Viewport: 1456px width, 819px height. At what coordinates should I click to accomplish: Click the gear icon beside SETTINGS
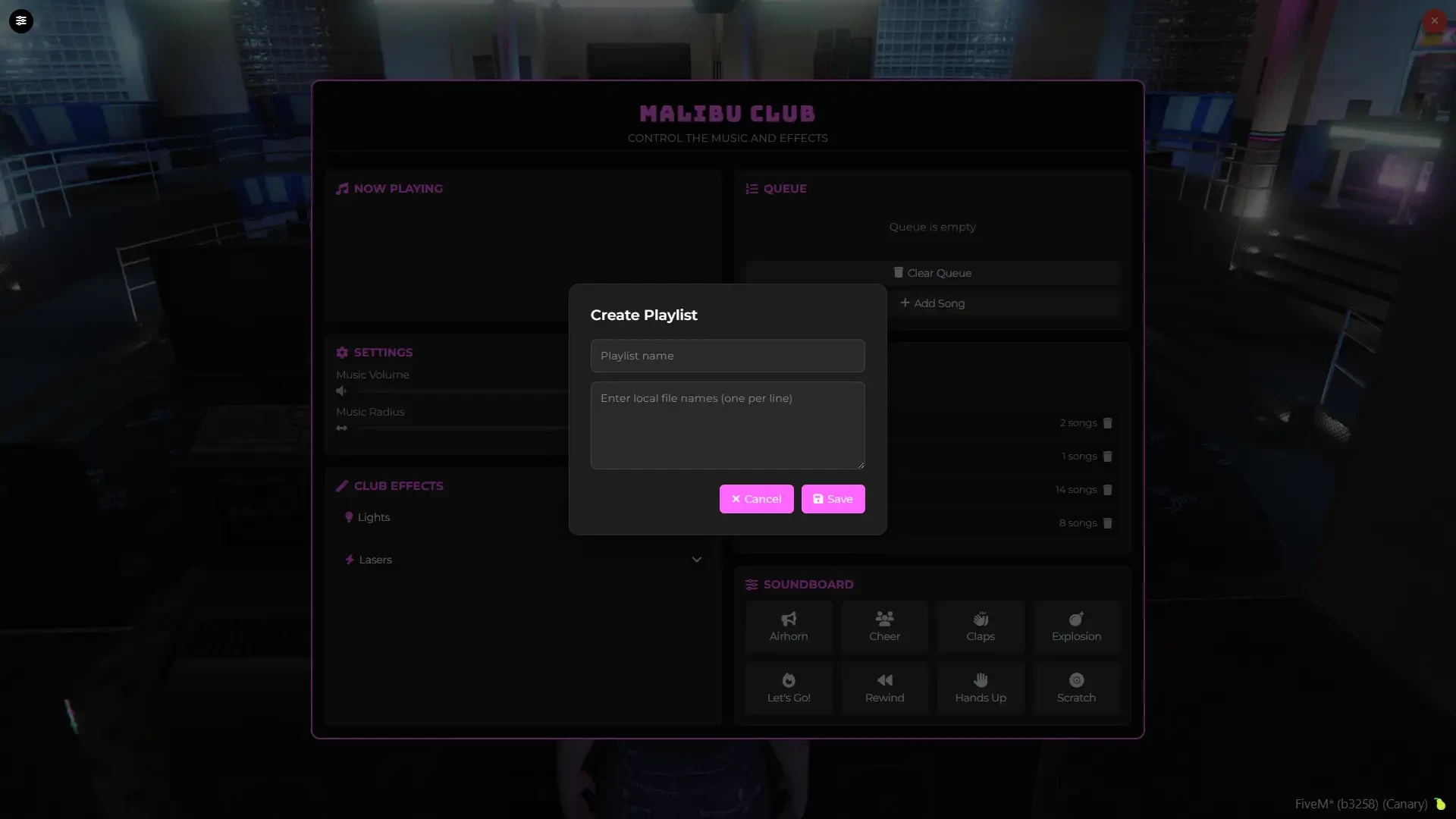(342, 353)
